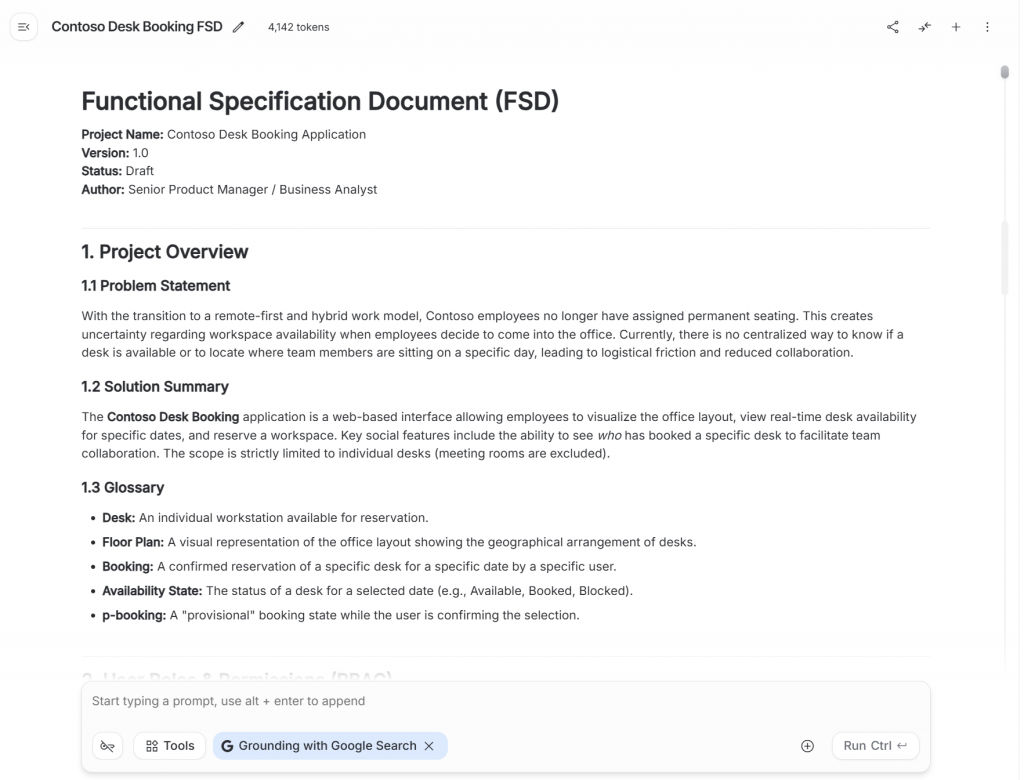Click the Contoso Desk Booking FSD title

(x=137, y=27)
